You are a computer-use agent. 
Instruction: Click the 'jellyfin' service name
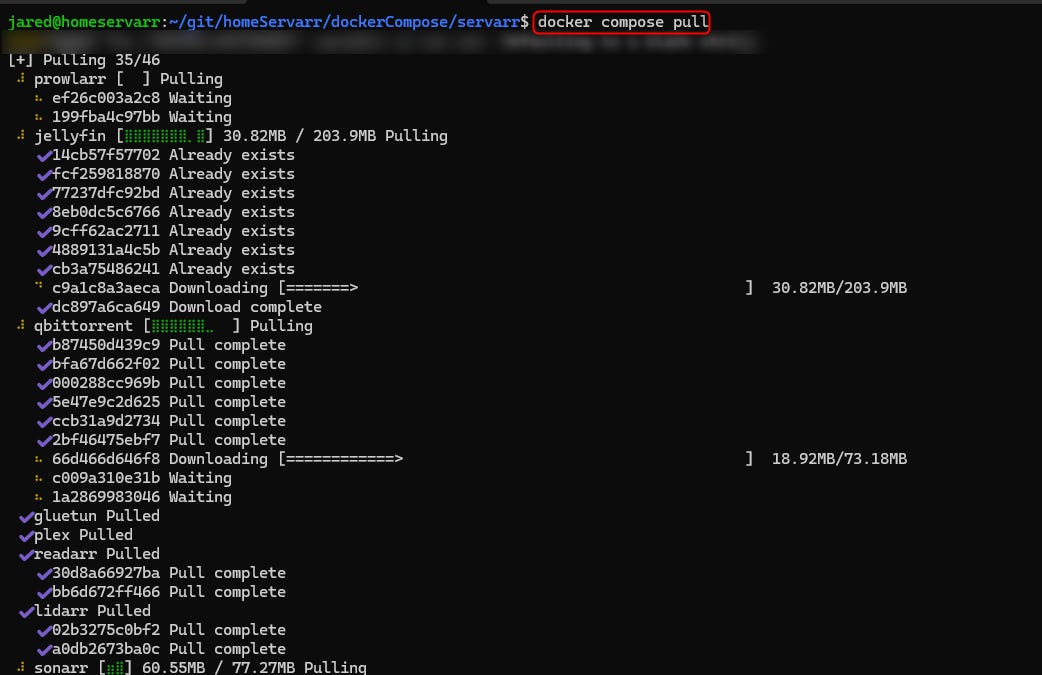(x=70, y=136)
